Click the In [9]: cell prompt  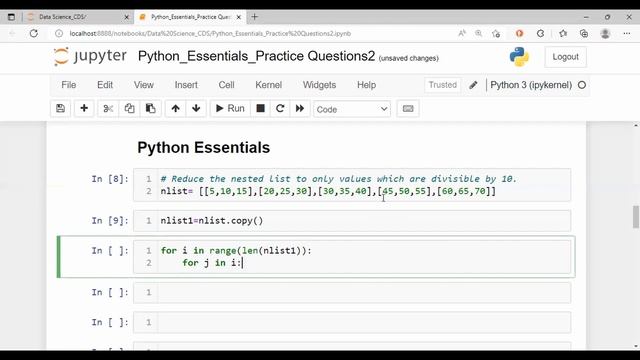(x=110, y=221)
